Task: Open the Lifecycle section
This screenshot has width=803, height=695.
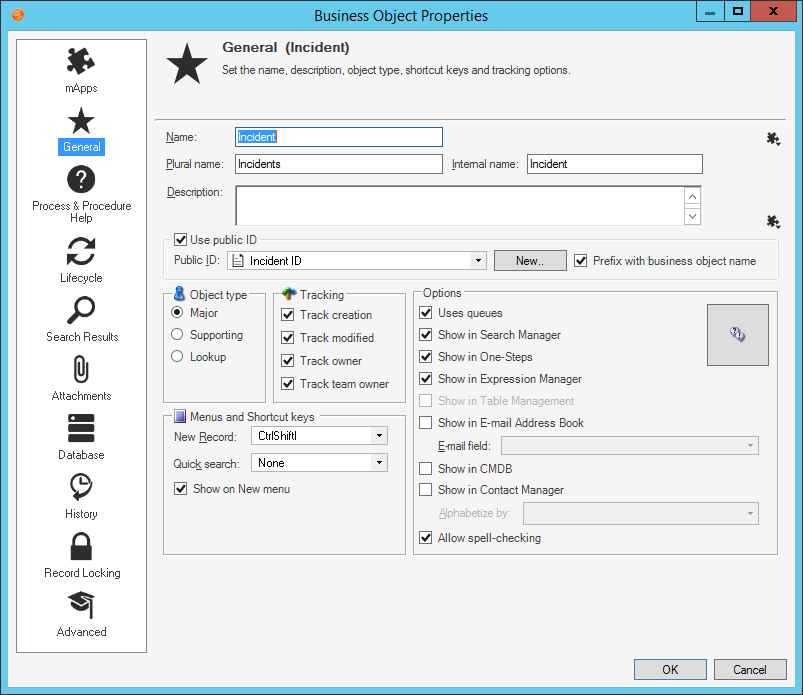Action: pos(81,252)
